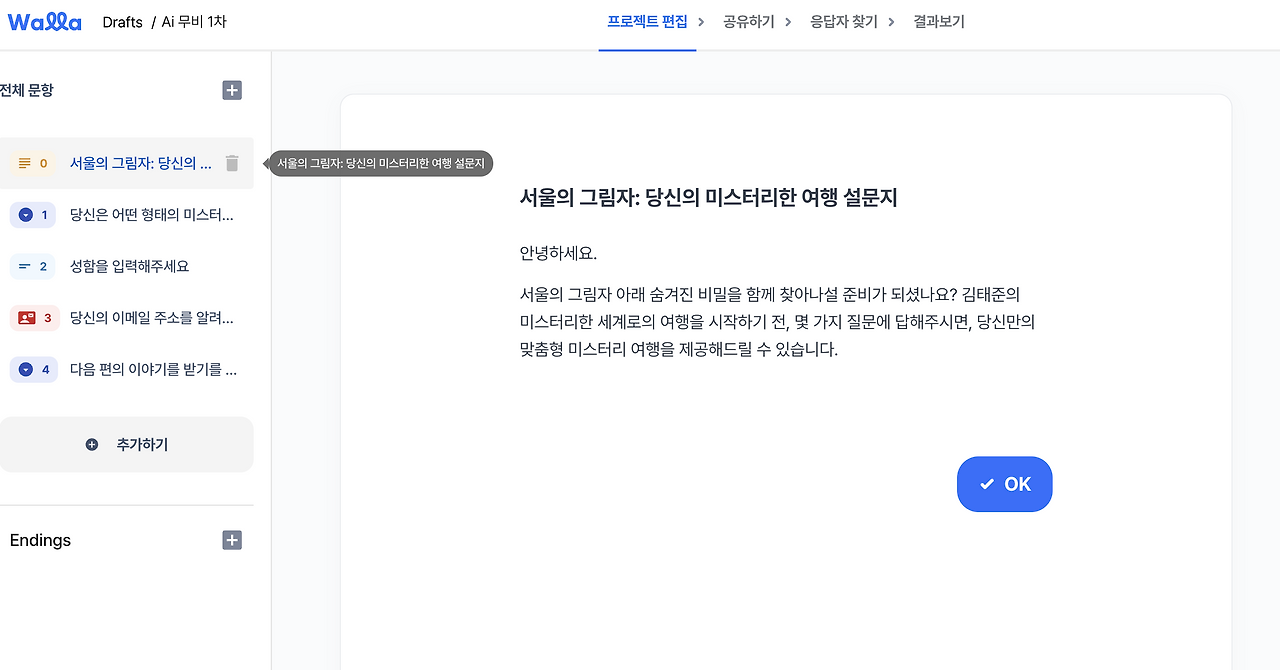Click the paragraph-type icon on question 0
The height and width of the screenshot is (670, 1280).
click(x=24, y=162)
